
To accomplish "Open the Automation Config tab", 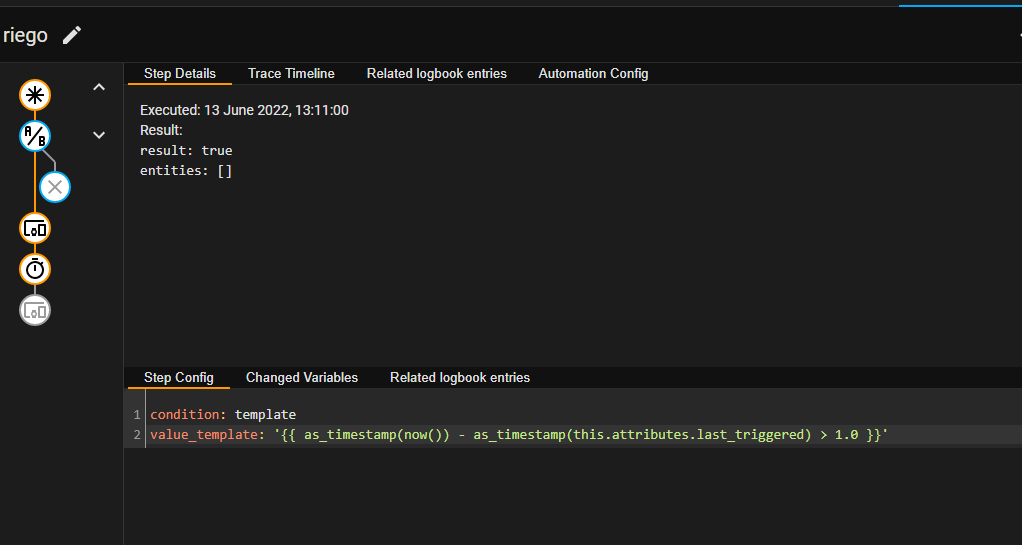I will point(593,74).
